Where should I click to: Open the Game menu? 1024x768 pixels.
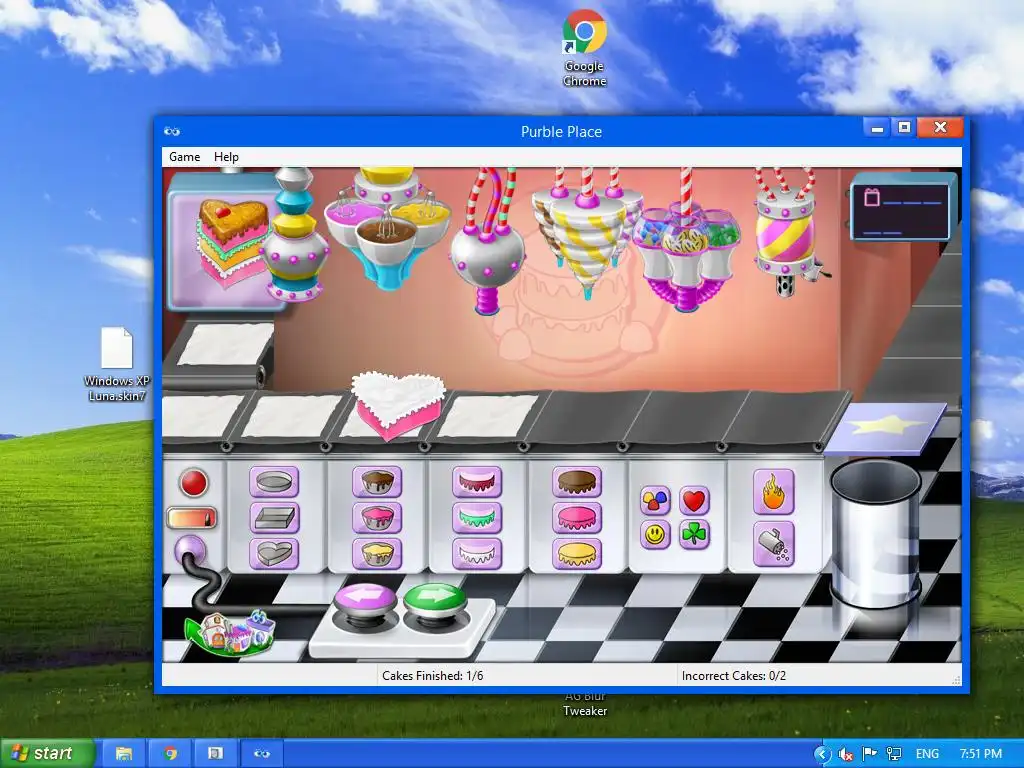184,157
